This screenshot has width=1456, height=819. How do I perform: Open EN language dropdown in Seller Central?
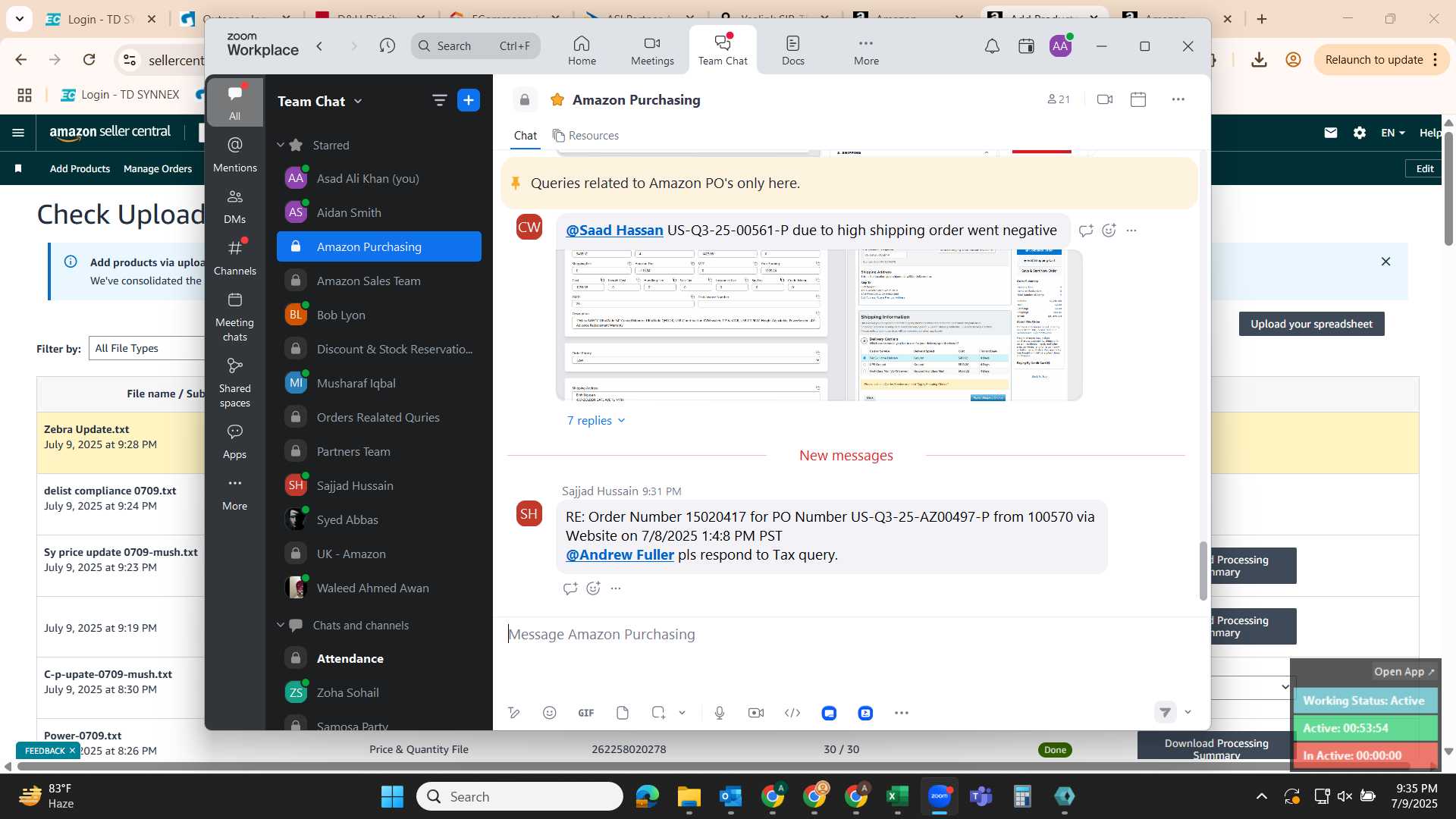(1392, 133)
